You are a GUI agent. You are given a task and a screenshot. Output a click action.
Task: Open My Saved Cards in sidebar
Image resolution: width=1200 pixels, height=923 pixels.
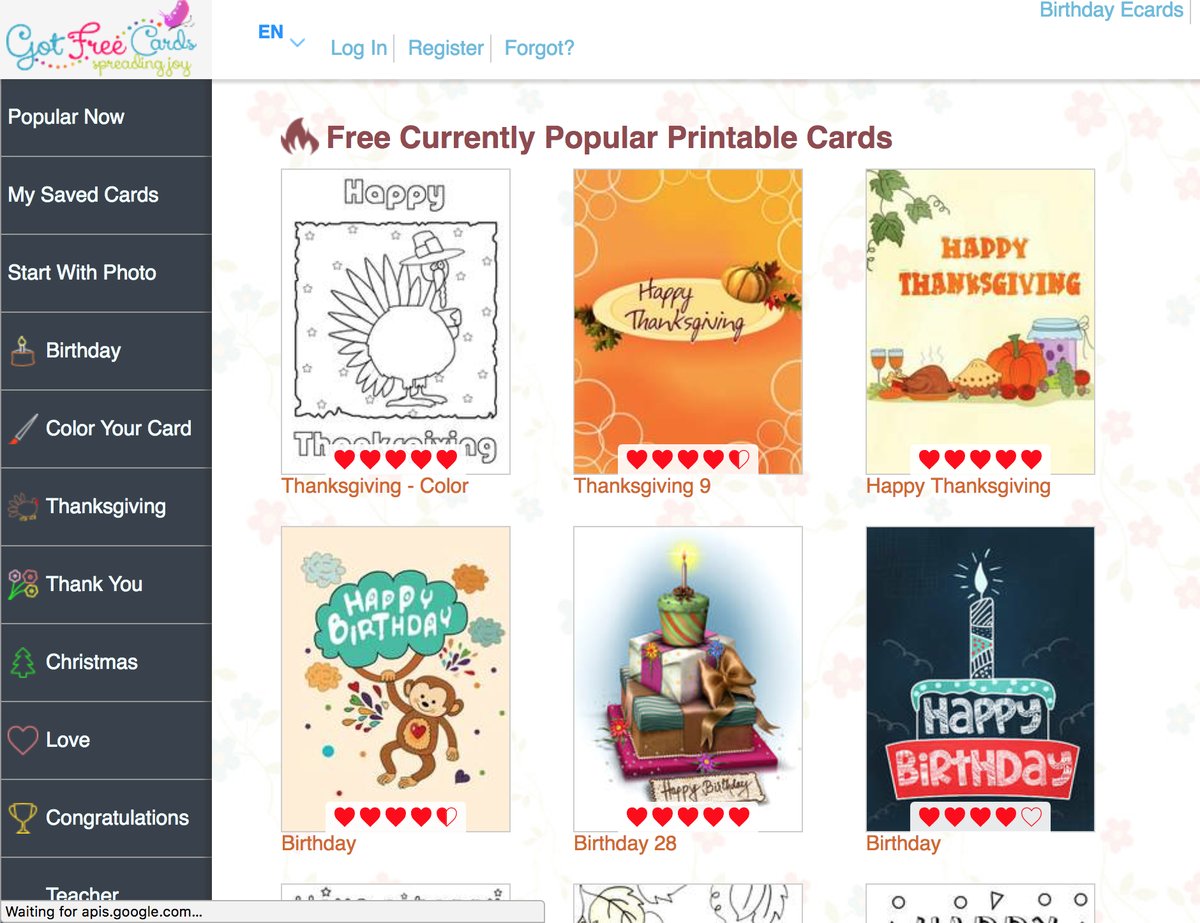(106, 195)
